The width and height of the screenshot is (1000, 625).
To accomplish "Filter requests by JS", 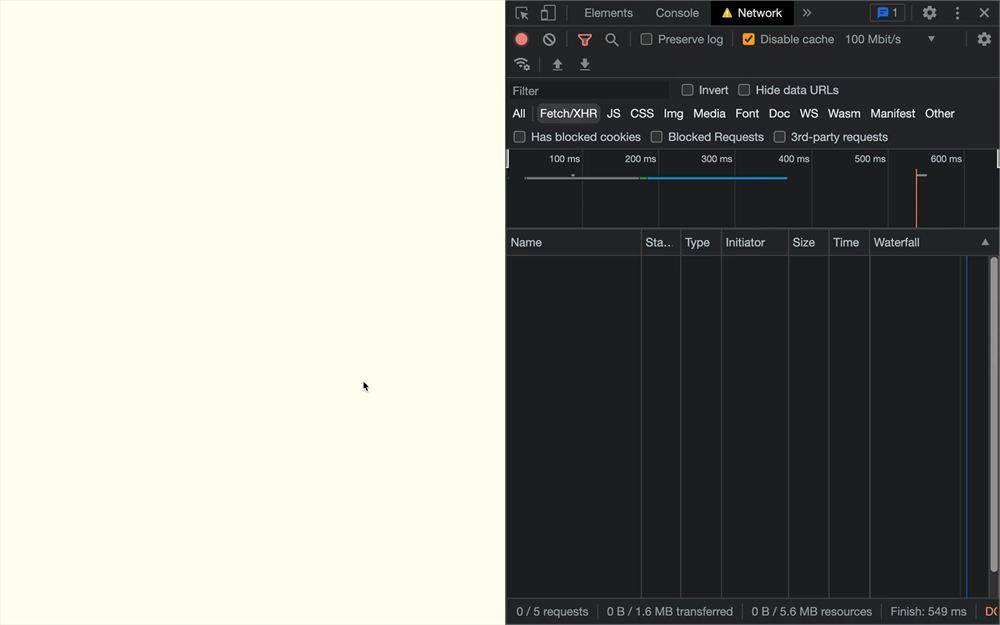I will click(614, 114).
